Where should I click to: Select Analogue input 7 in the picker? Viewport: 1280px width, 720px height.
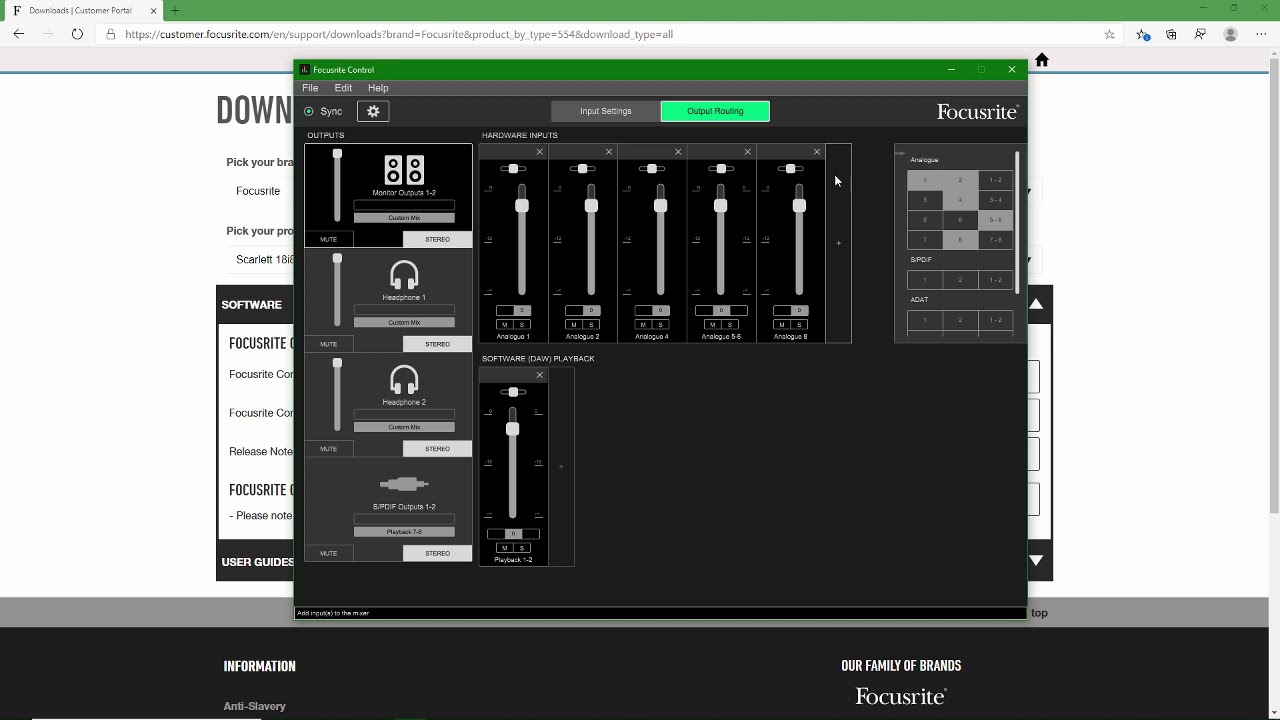925,240
